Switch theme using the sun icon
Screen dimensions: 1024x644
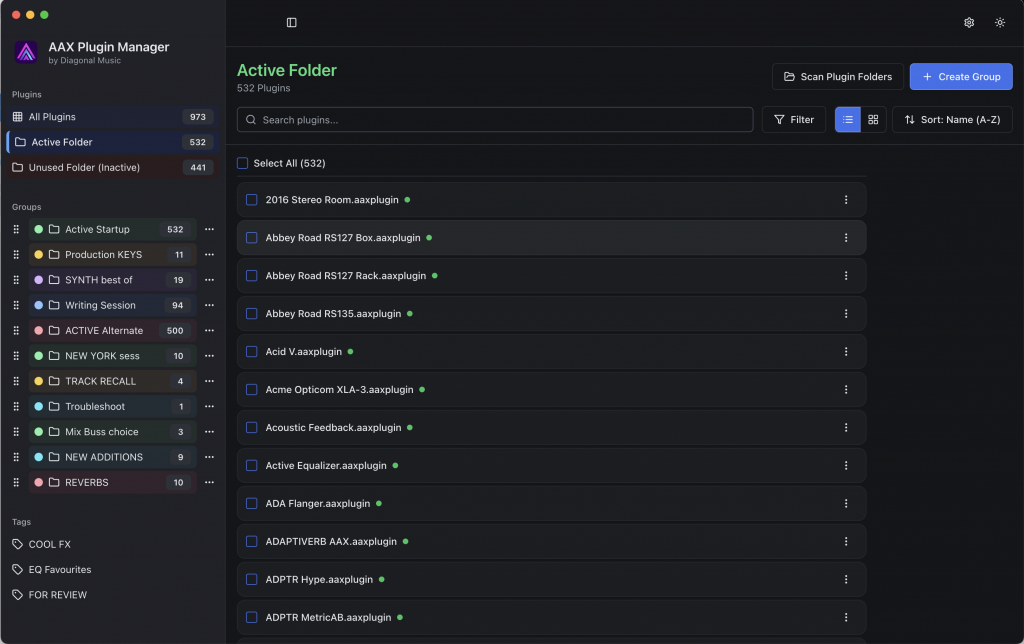tap(1000, 23)
